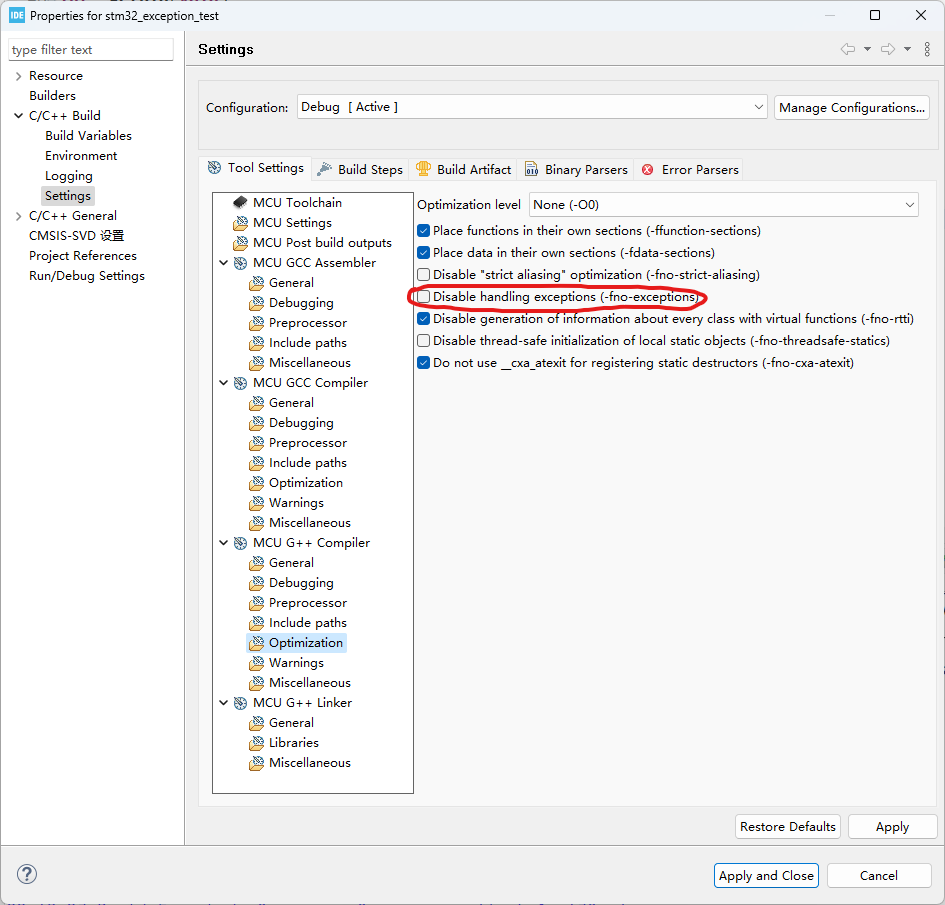
Task: Switch to the Build Steps tab
Action: [x=360, y=170]
